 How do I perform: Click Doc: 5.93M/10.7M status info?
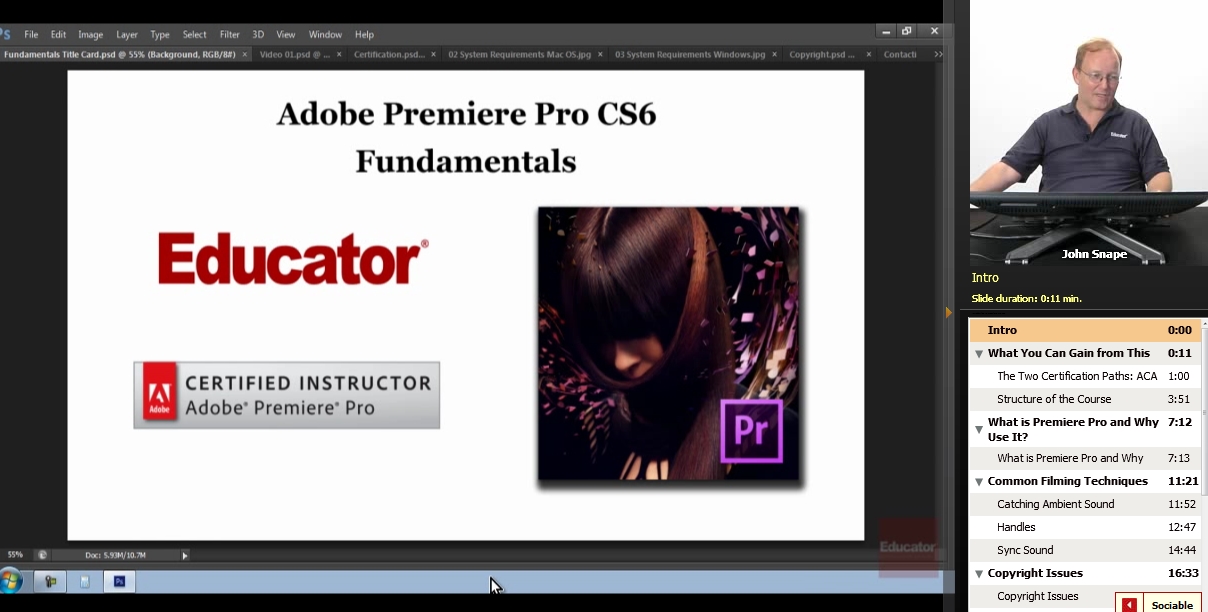(116, 555)
